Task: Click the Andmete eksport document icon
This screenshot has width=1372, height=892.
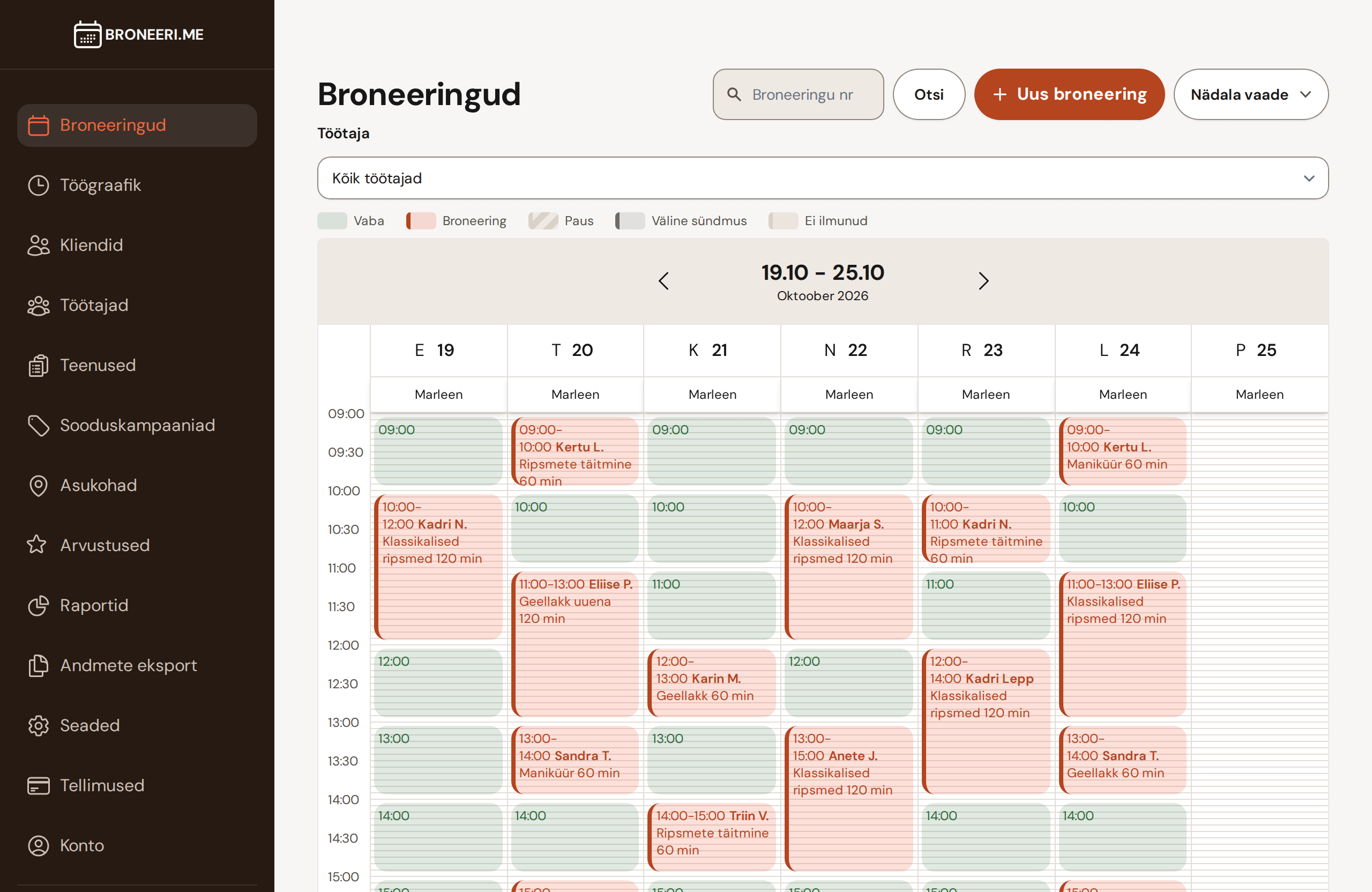Action: [x=39, y=665]
